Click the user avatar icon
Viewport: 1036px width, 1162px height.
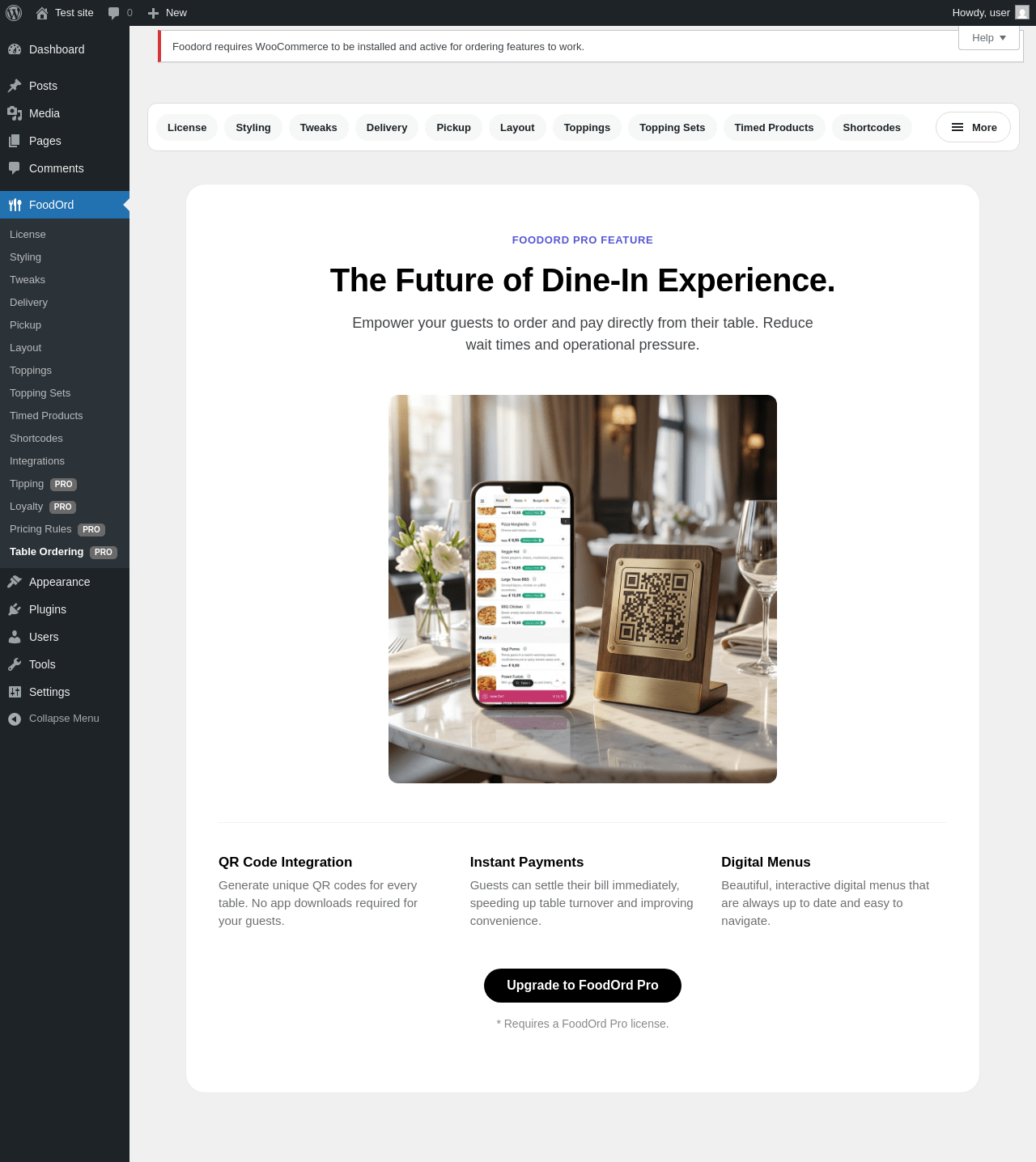coord(1022,13)
